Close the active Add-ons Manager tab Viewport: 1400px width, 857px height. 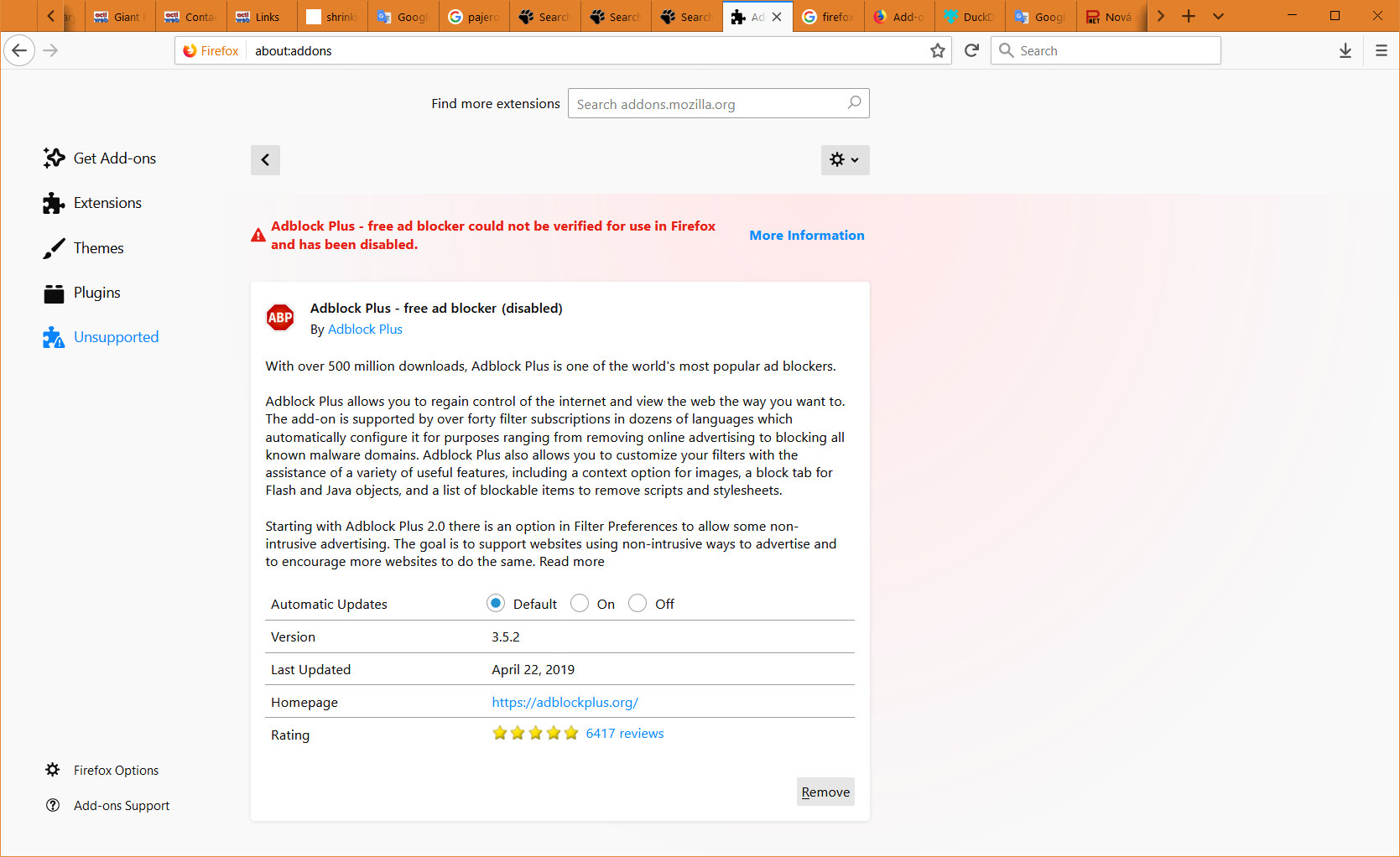pyautogui.click(x=777, y=17)
